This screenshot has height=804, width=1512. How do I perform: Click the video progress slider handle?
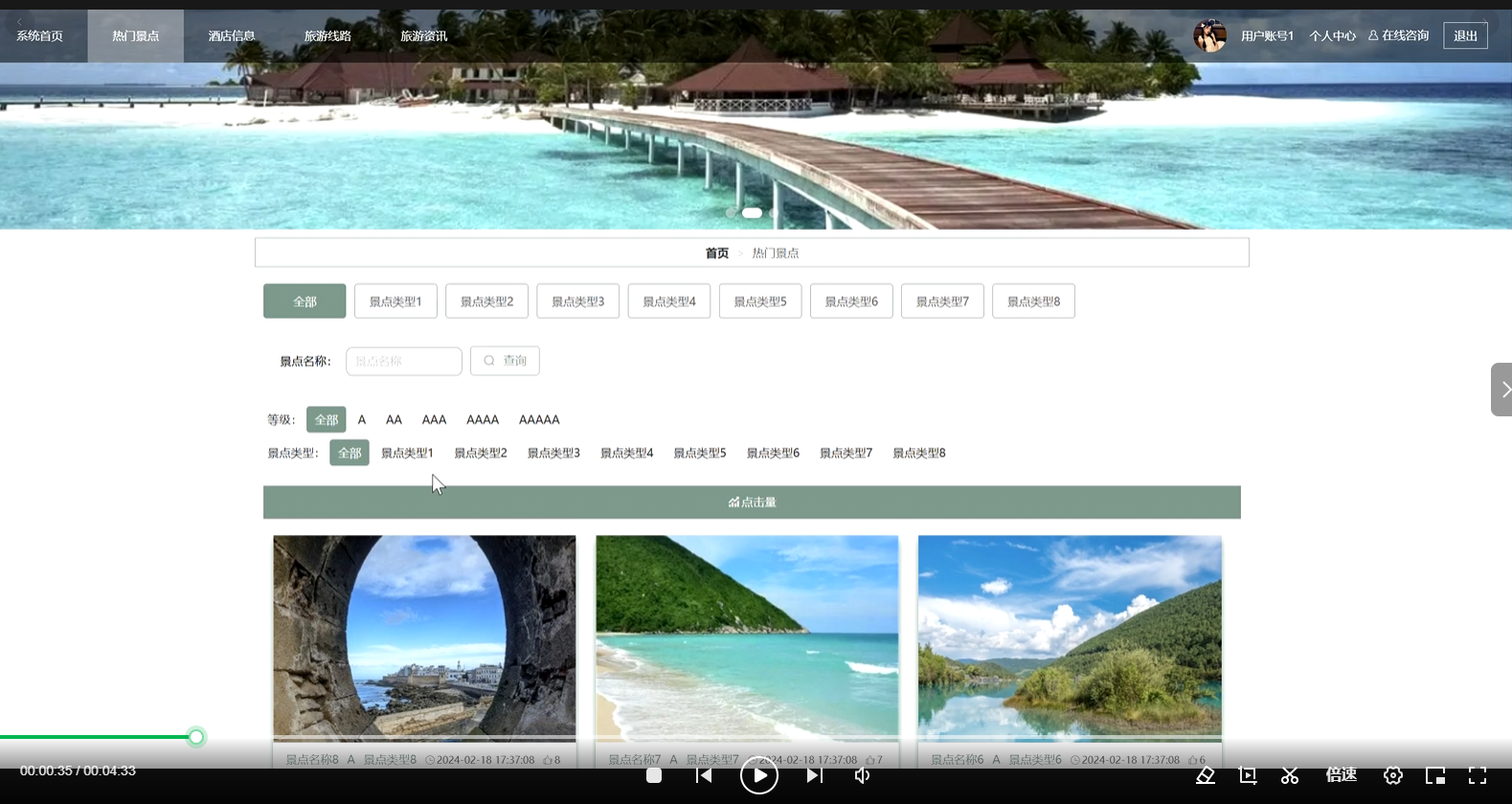point(196,737)
